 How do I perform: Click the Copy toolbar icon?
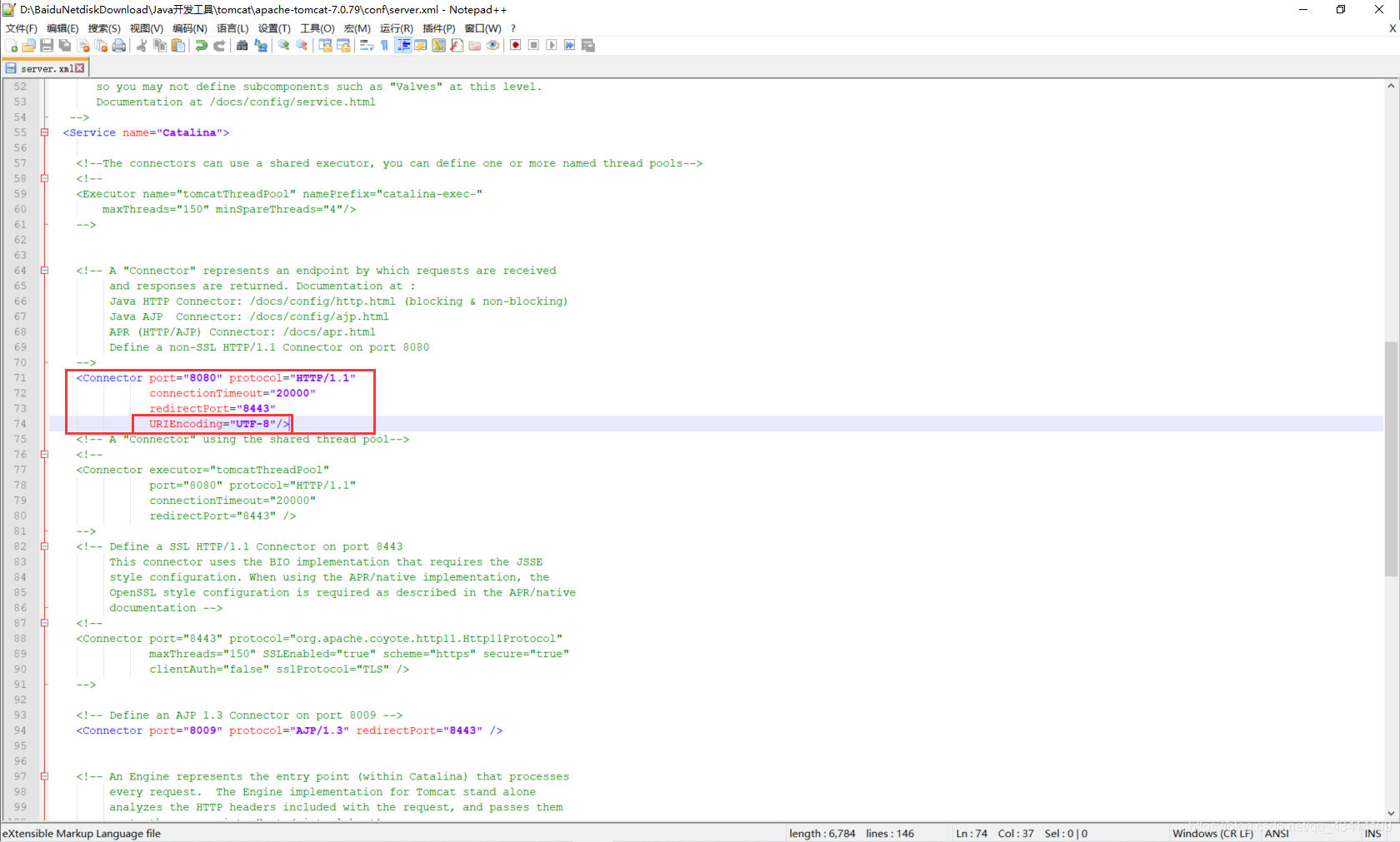point(160,45)
